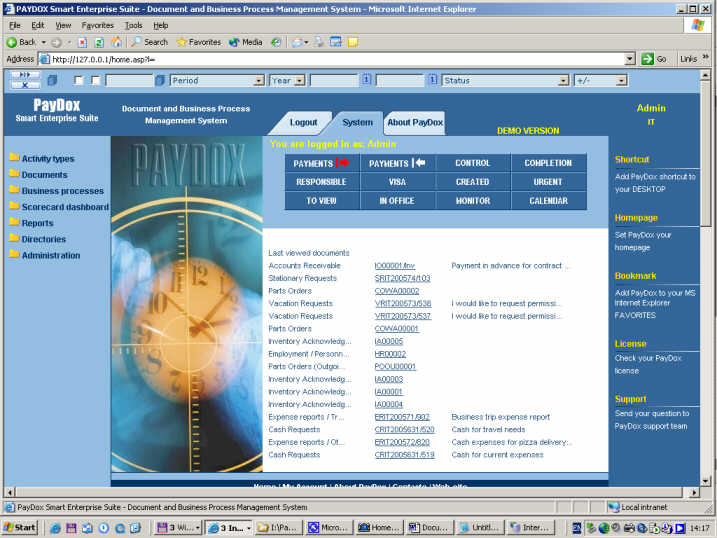Open the View menu
Image resolution: width=717 pixels, height=538 pixels.
click(63, 26)
